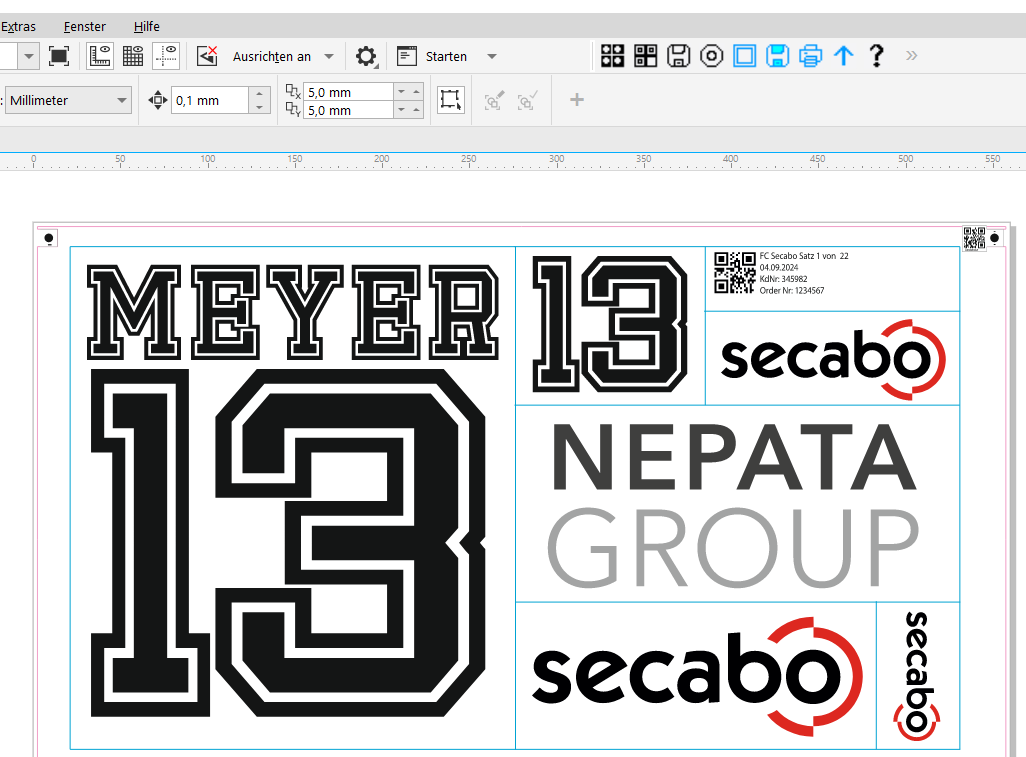The width and height of the screenshot is (1026, 757).
Task: Click the black floppy disk save icon
Action: (678, 56)
